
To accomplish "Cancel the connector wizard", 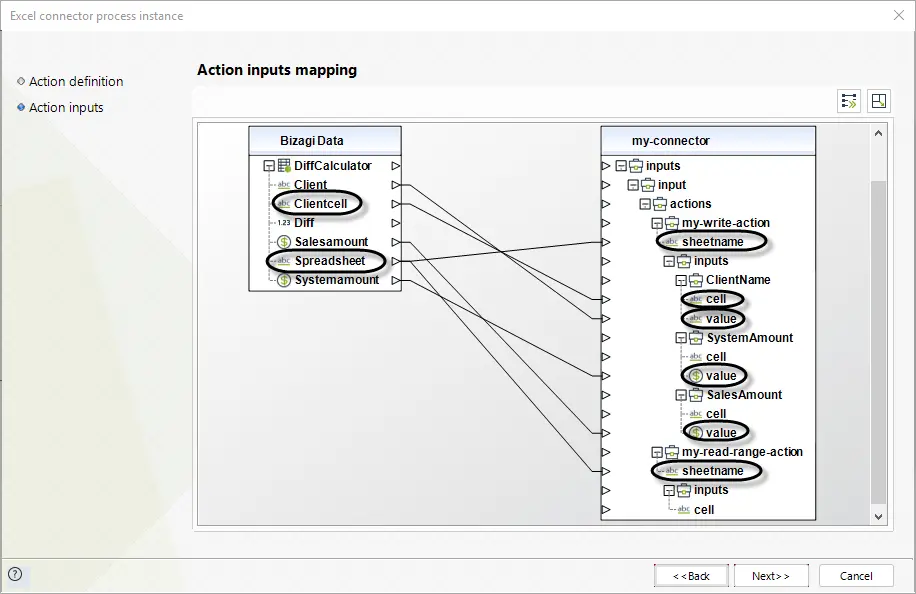I will tap(856, 576).
